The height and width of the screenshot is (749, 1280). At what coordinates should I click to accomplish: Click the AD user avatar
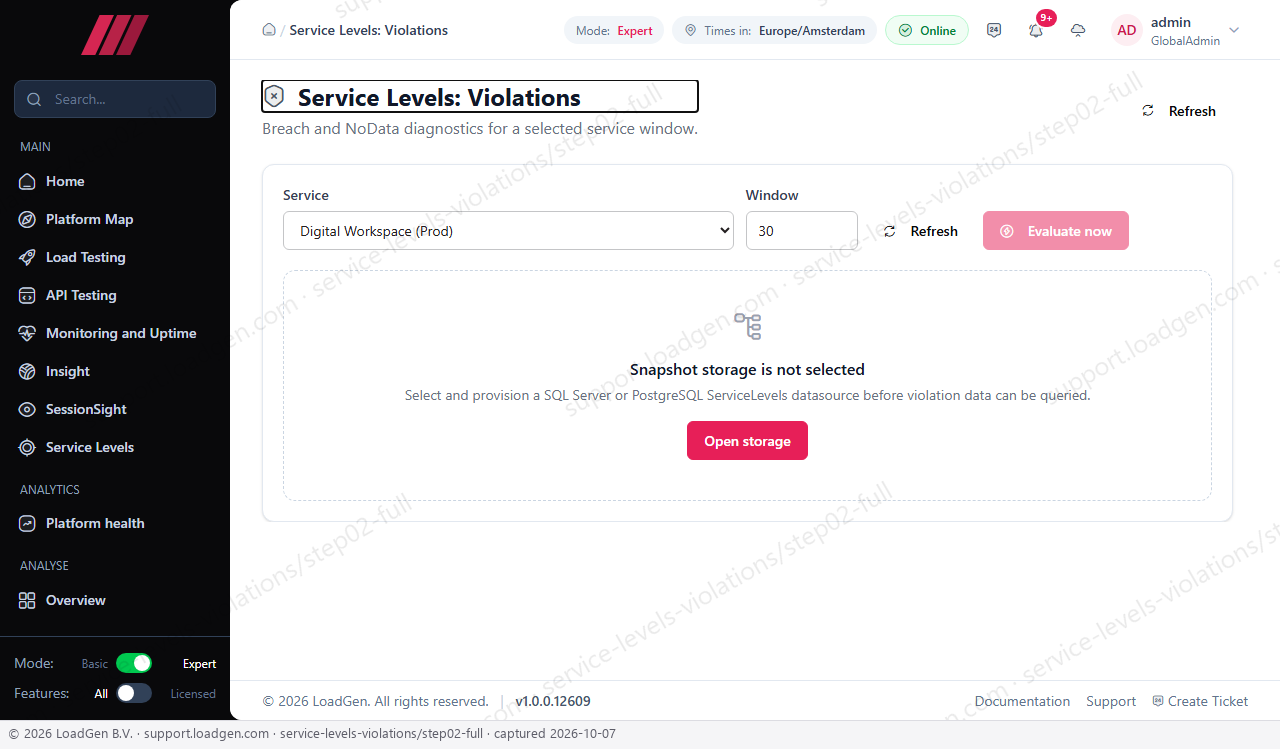click(x=1127, y=30)
